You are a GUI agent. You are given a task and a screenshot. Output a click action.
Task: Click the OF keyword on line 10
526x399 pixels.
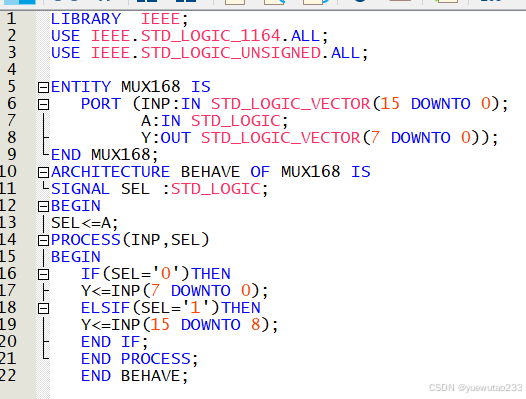260,172
